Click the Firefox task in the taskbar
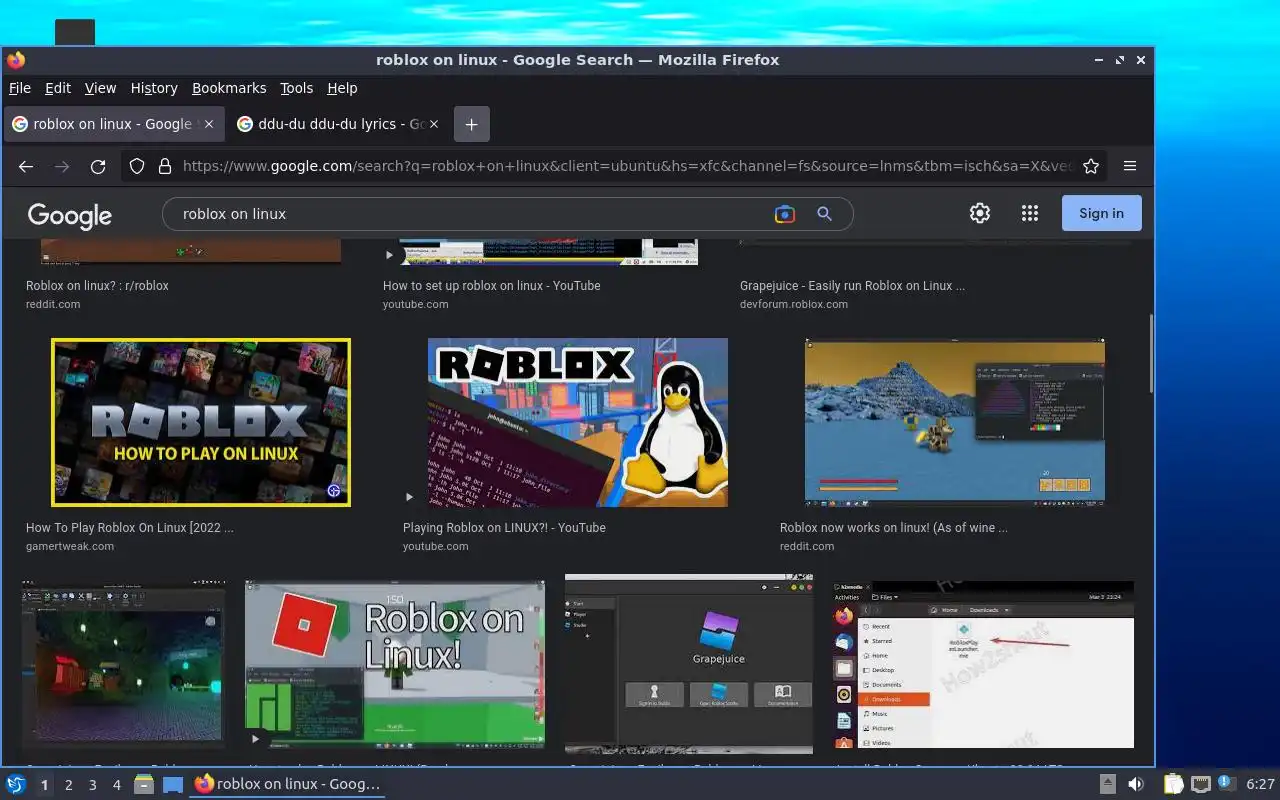This screenshot has width=1280, height=800. pyautogui.click(x=288, y=785)
